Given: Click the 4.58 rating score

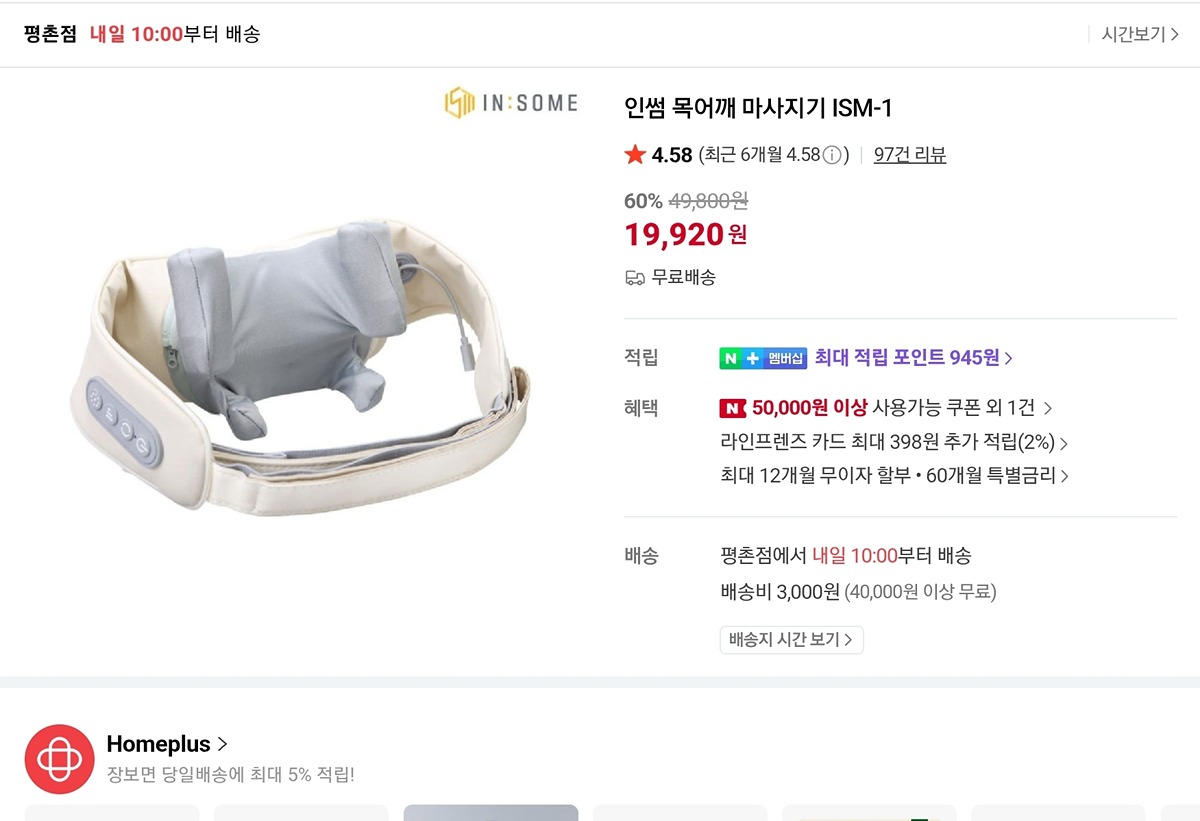Looking at the screenshot, I should pos(672,155).
